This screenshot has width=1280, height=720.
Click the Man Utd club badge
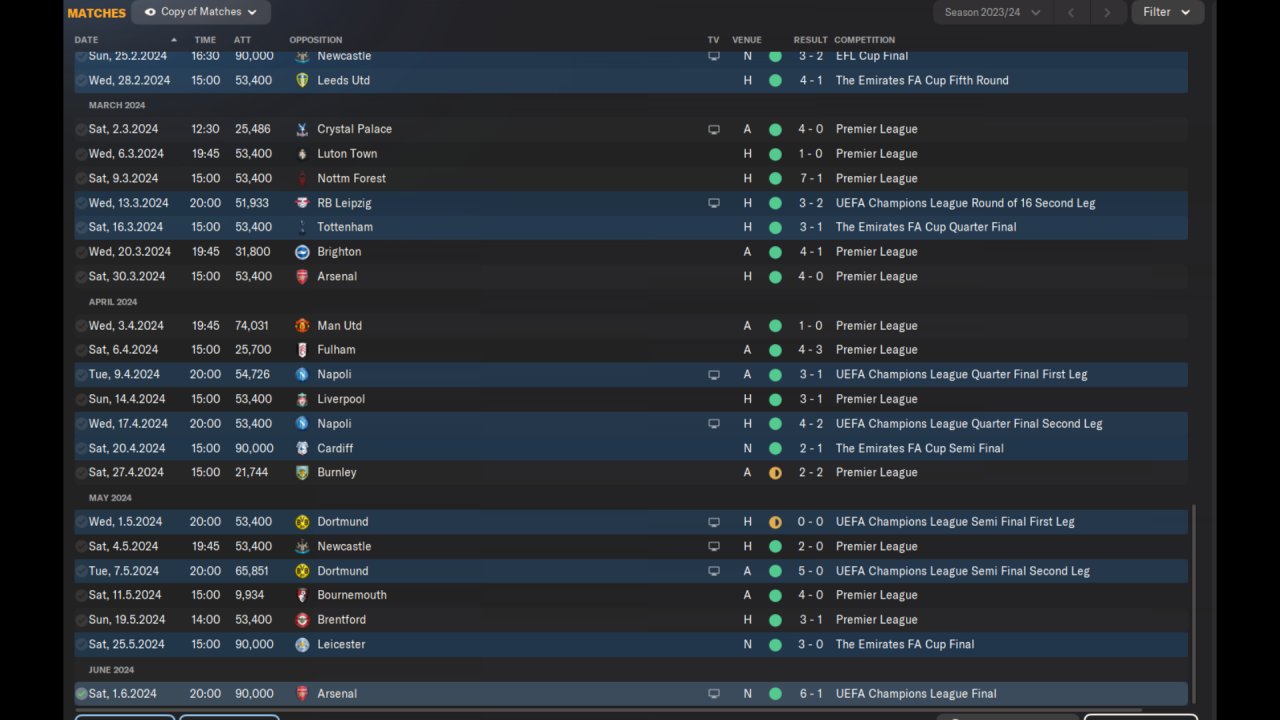(302, 326)
